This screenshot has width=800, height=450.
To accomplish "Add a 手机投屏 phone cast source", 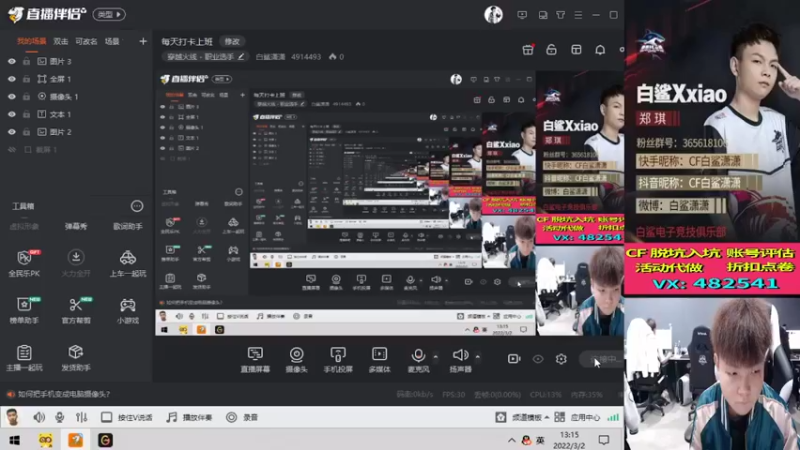I will (338, 359).
